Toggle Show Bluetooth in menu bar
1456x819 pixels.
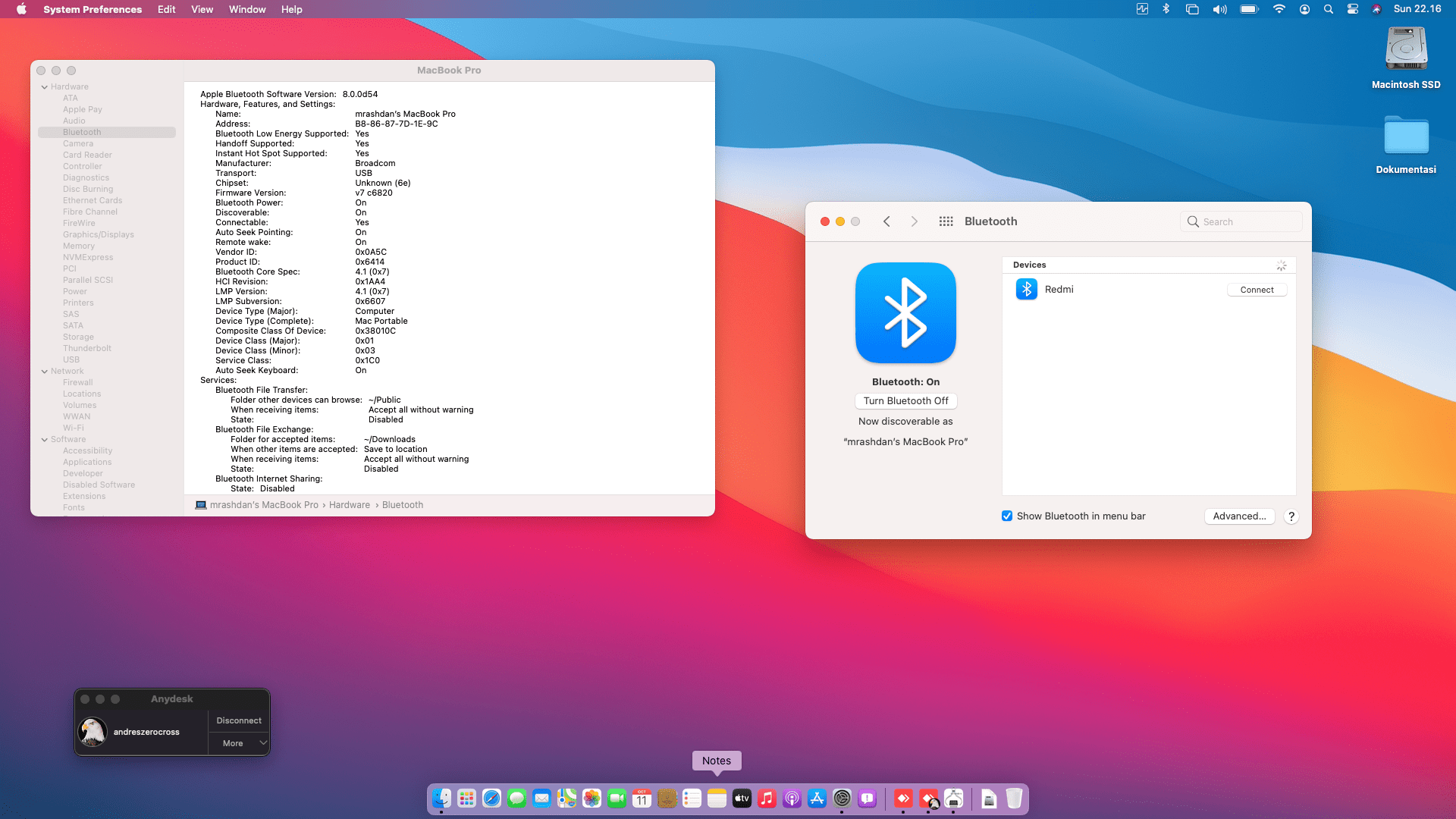click(1007, 516)
